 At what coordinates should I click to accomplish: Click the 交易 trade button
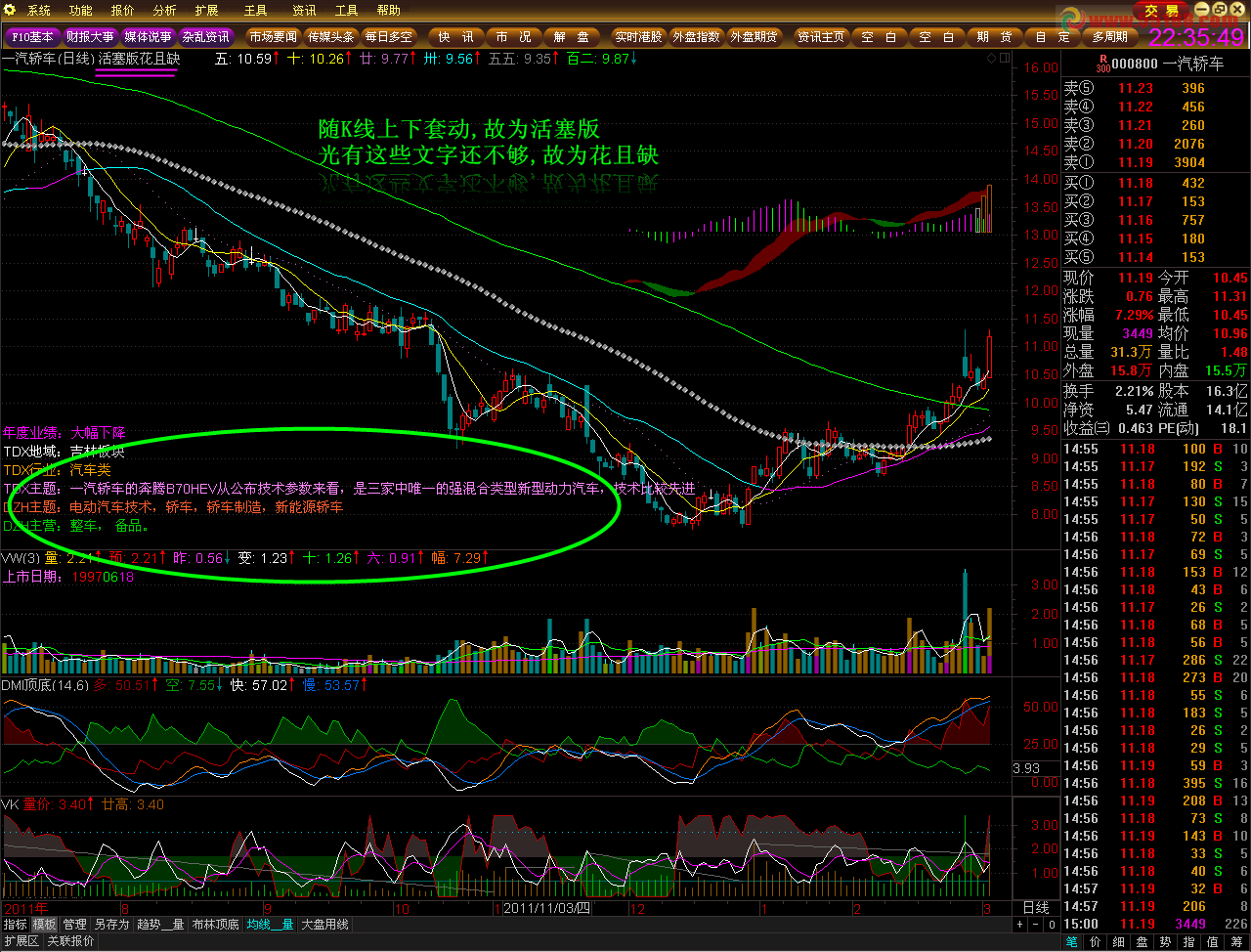click(x=1163, y=11)
